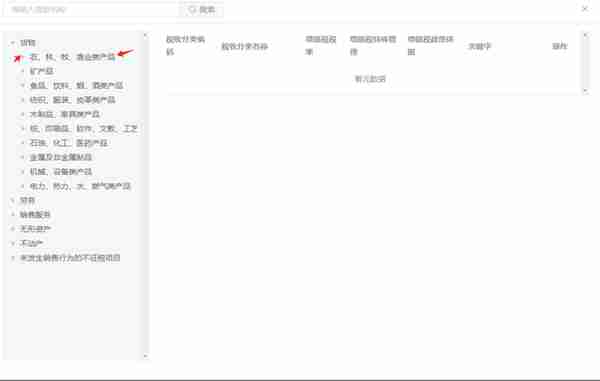Open the 金属及非金属制品 category
This screenshot has width=600, height=381.
click(x=61, y=157)
